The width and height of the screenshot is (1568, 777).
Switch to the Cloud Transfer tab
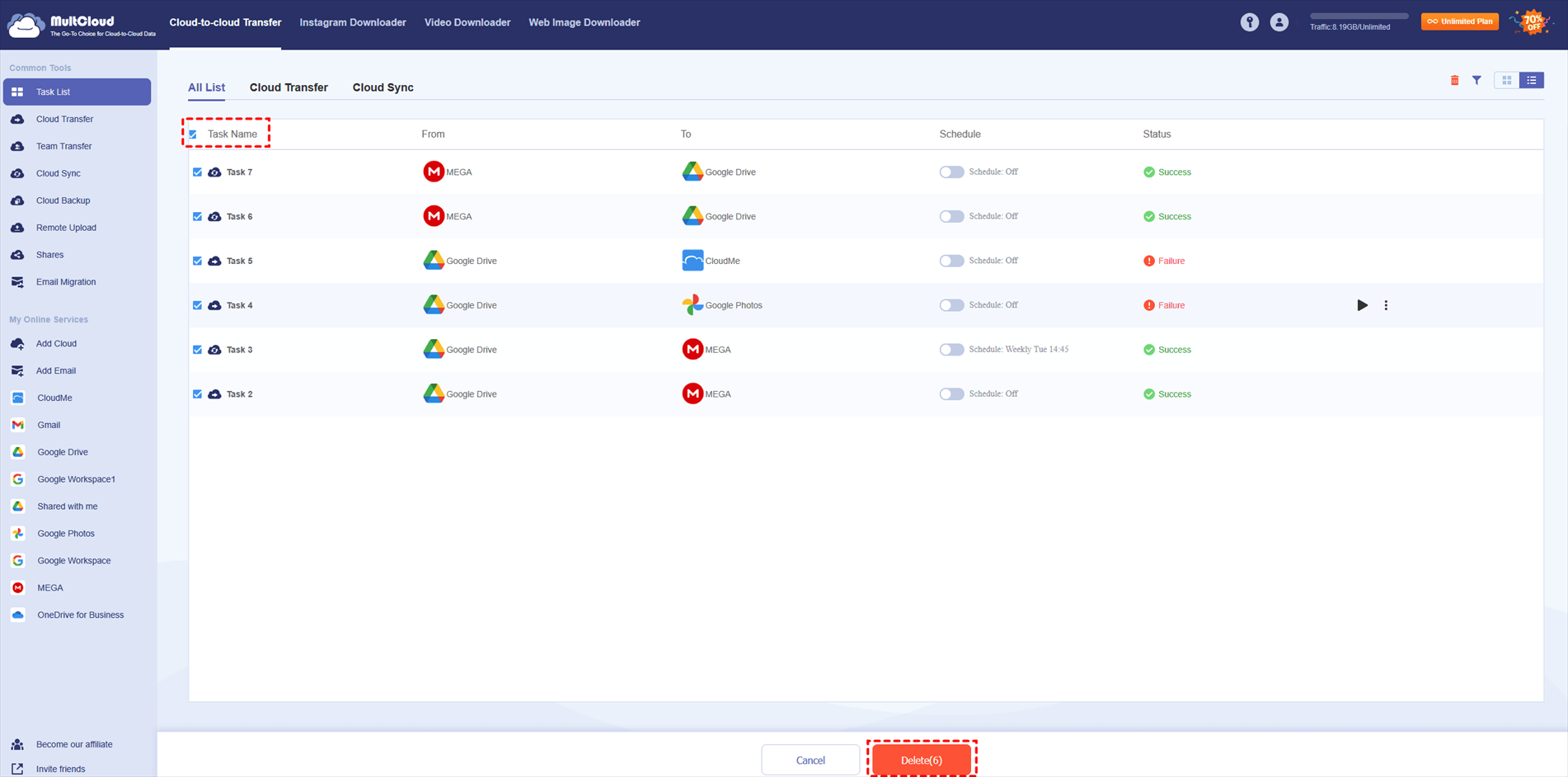(289, 87)
